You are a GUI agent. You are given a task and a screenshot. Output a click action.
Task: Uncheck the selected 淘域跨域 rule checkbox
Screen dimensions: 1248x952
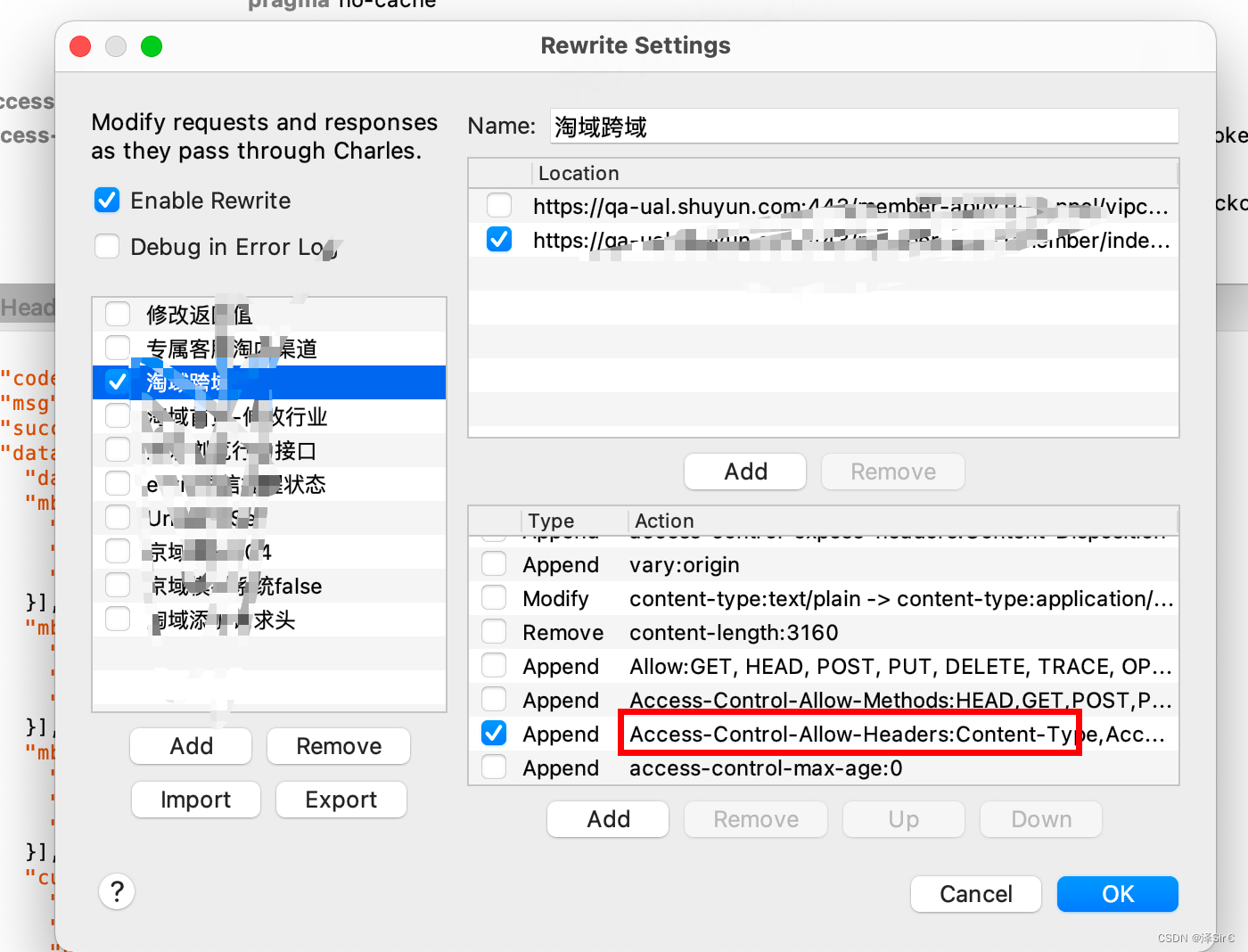click(117, 382)
